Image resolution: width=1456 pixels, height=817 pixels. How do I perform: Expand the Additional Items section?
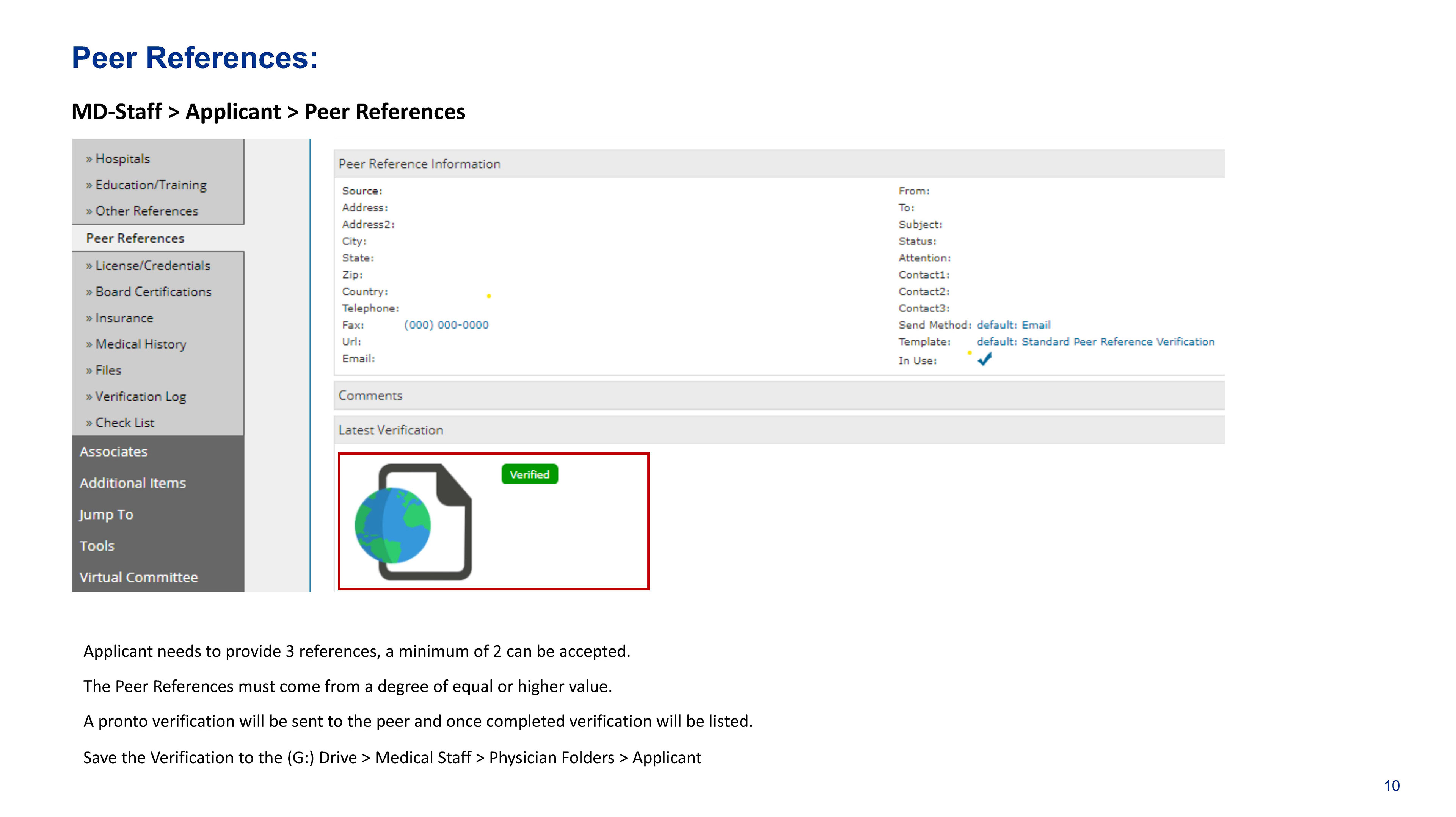133,483
